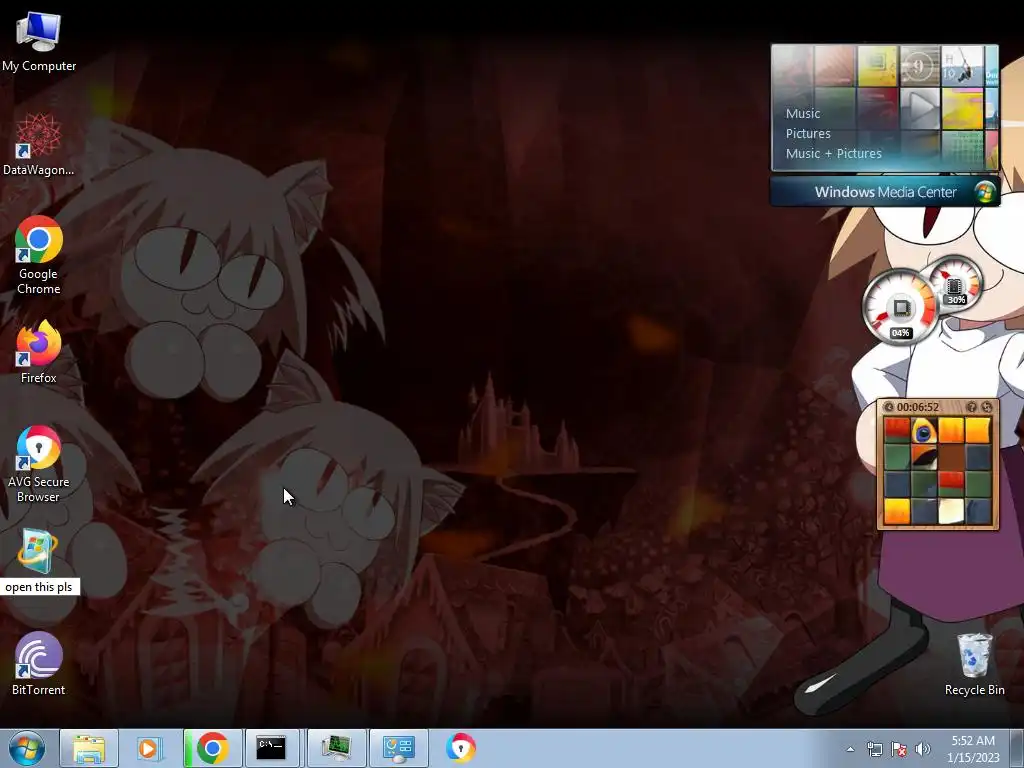This screenshot has height=768, width=1024.
Task: Open the network tray icon
Action: pos(874,749)
